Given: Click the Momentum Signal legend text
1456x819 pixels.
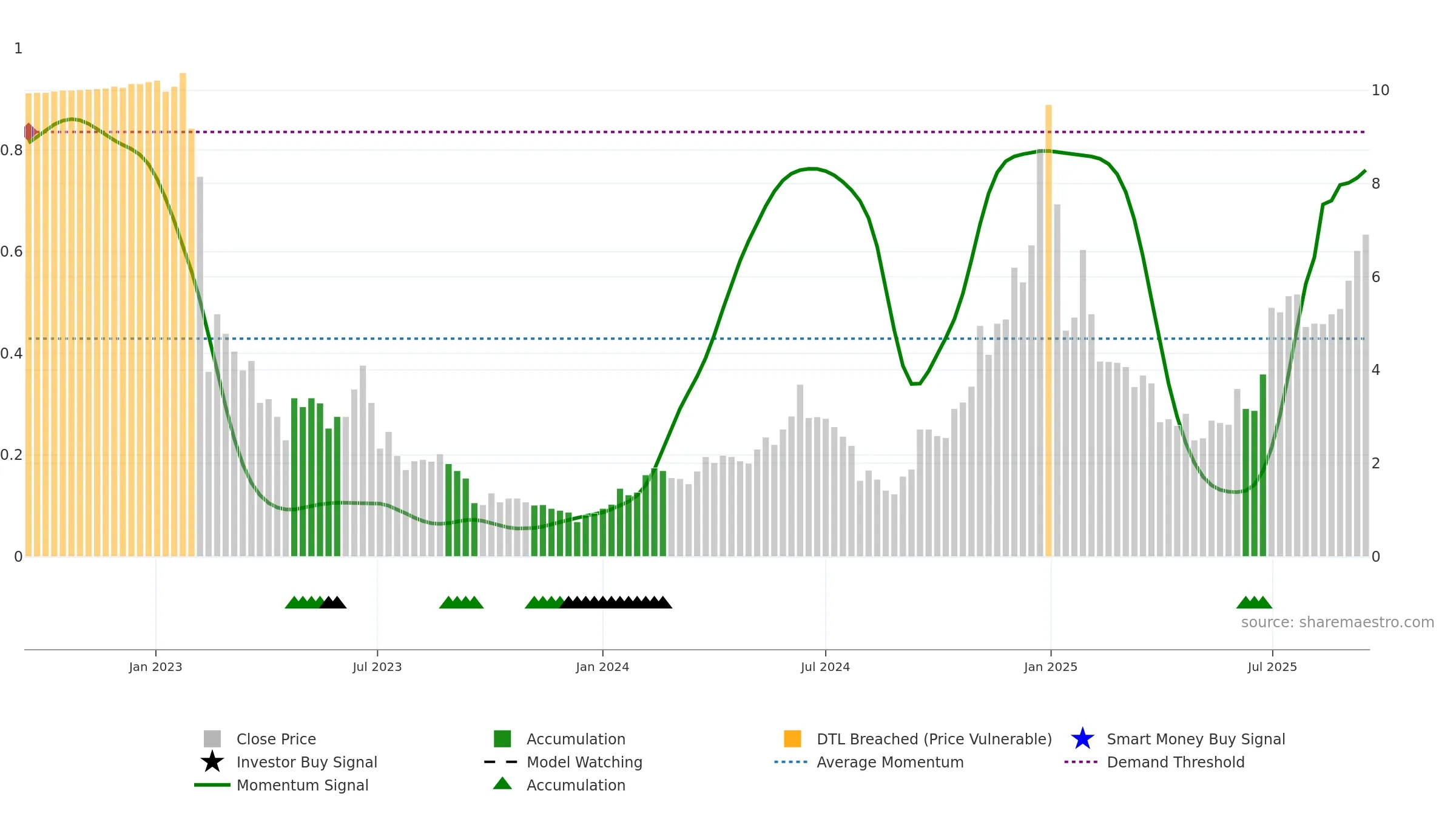Looking at the screenshot, I should click(302, 785).
